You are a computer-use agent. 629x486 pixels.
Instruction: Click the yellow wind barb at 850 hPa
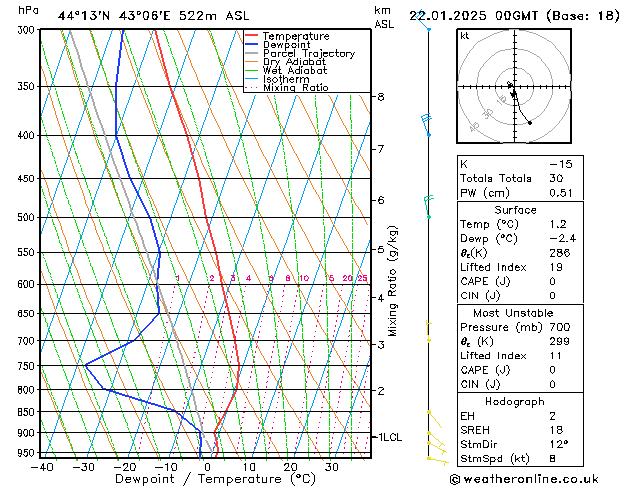coord(435,419)
